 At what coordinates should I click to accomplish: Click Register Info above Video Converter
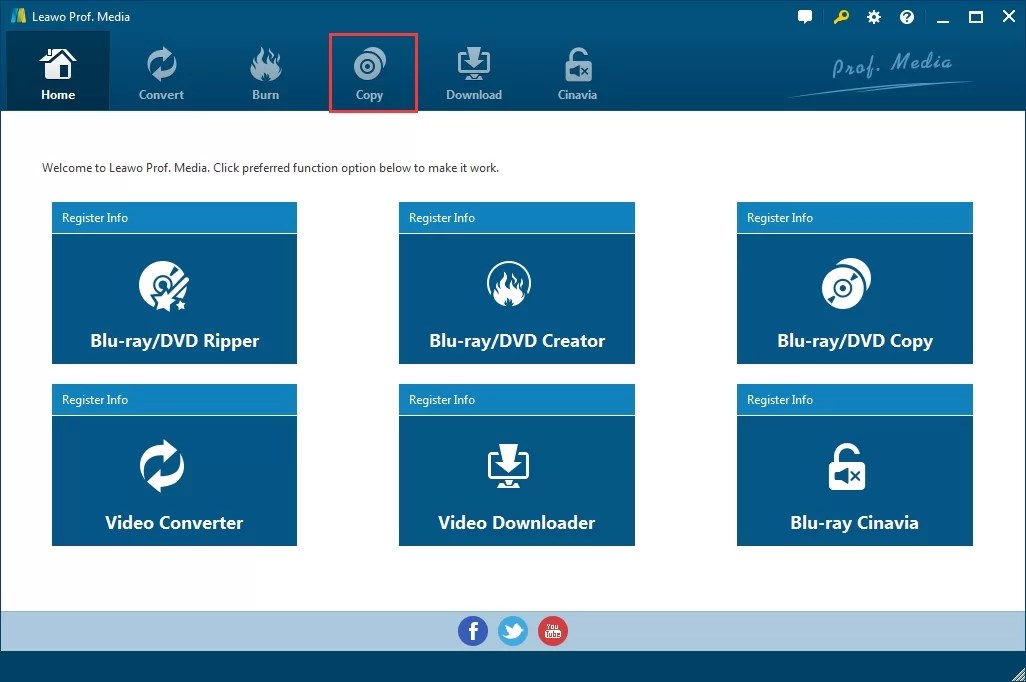coord(95,399)
